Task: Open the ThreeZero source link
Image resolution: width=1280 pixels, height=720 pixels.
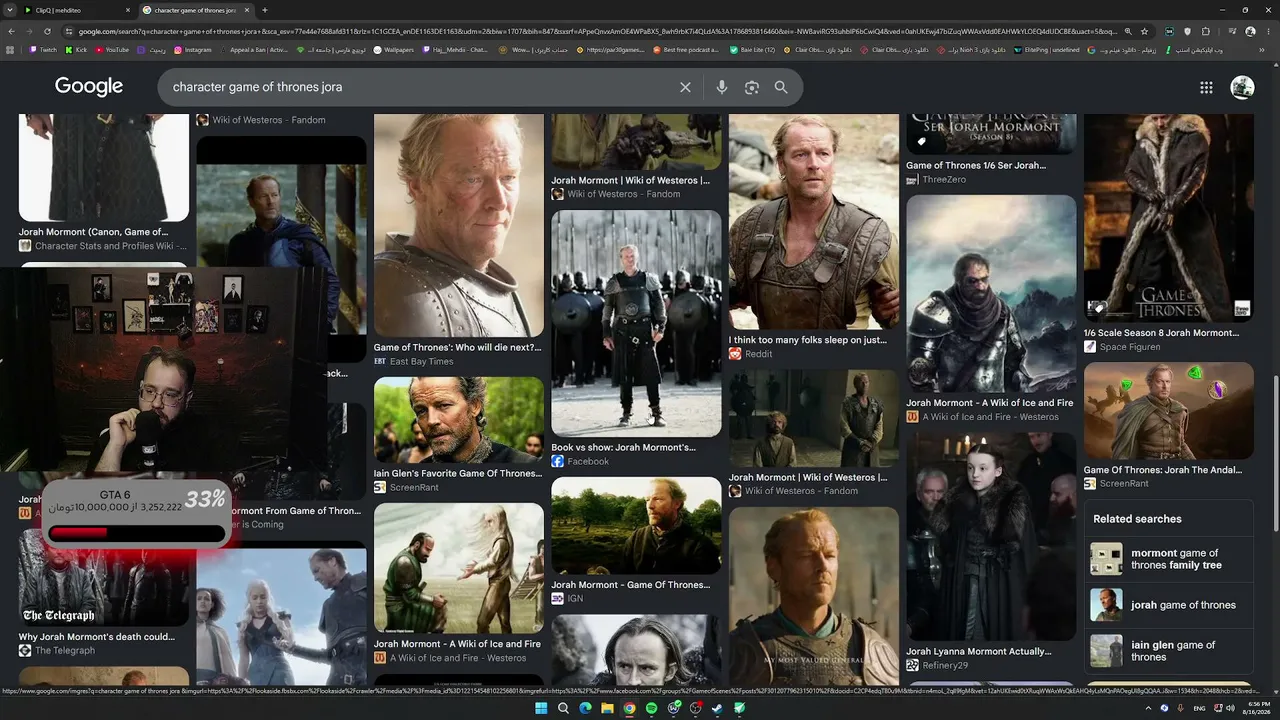Action: point(936,180)
